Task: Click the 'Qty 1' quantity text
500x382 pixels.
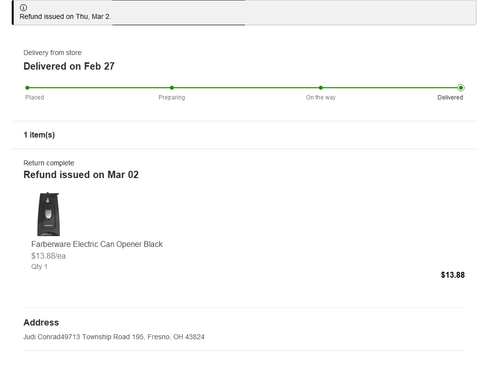Action: pos(39,267)
